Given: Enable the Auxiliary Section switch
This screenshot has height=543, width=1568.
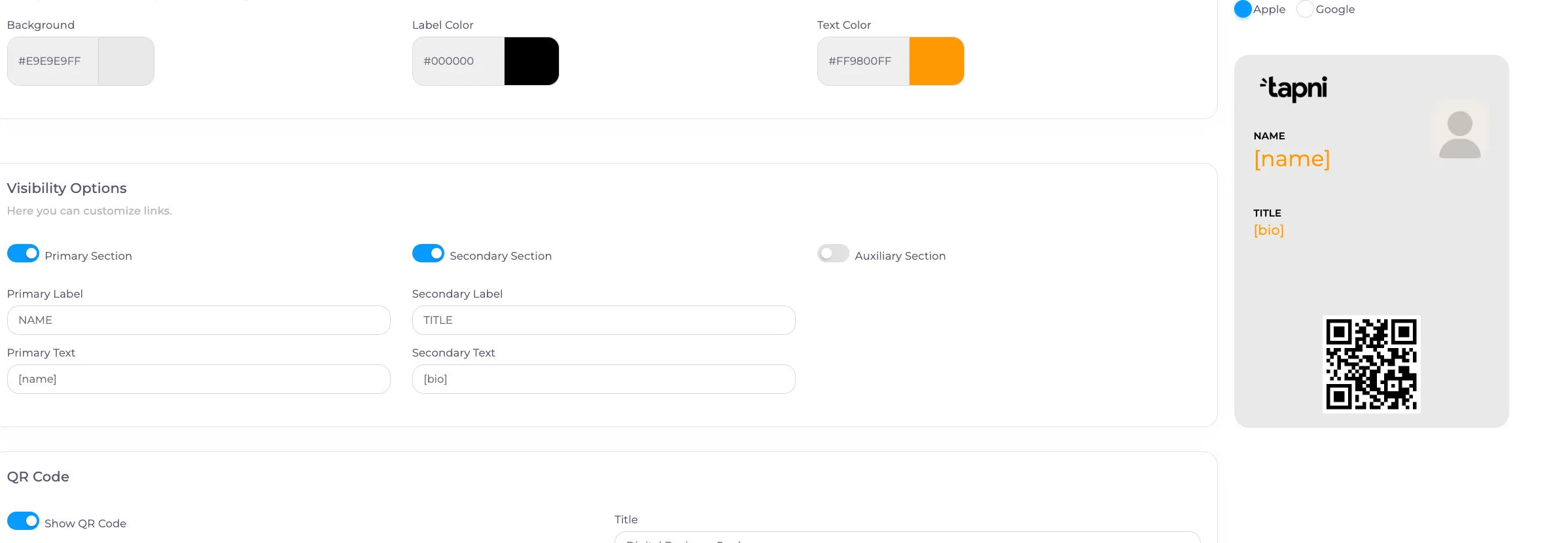Looking at the screenshot, I should click(833, 254).
